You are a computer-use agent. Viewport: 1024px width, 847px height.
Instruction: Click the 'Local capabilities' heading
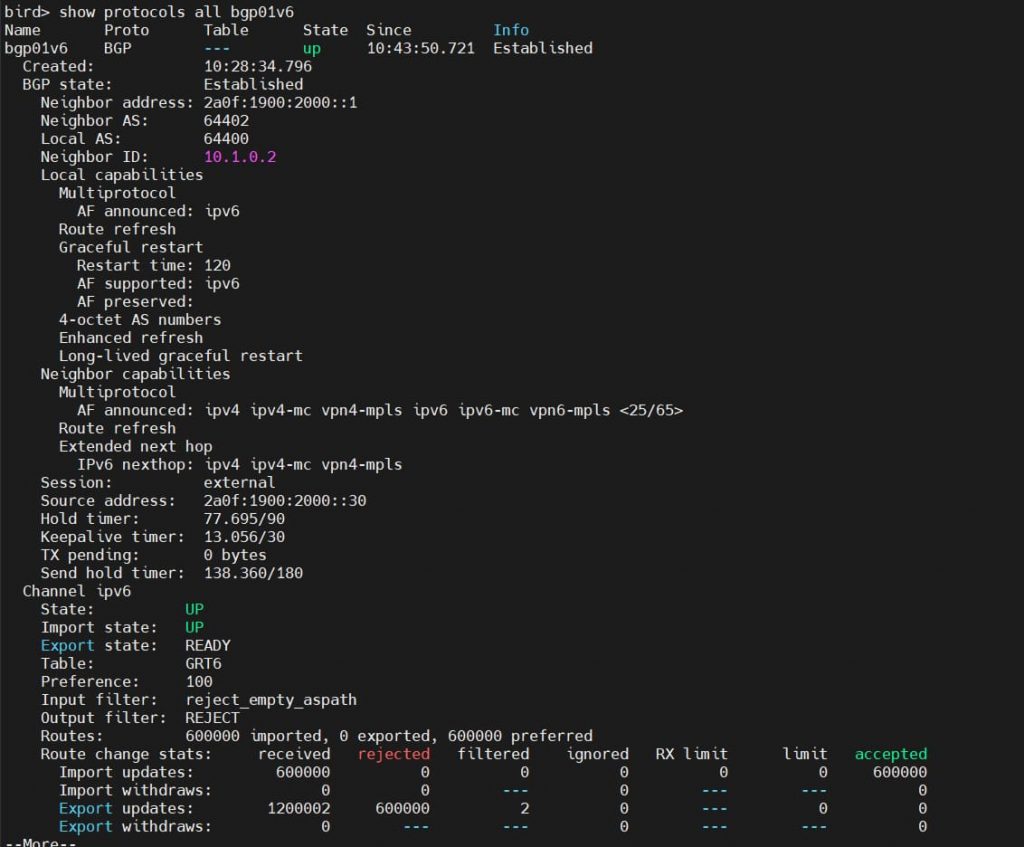tap(121, 175)
